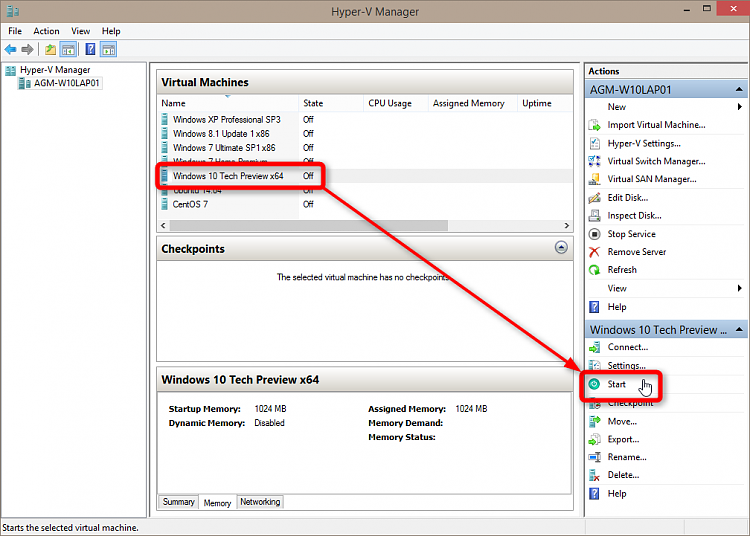Click the CPU Usage column header
The image size is (750, 536).
395,103
